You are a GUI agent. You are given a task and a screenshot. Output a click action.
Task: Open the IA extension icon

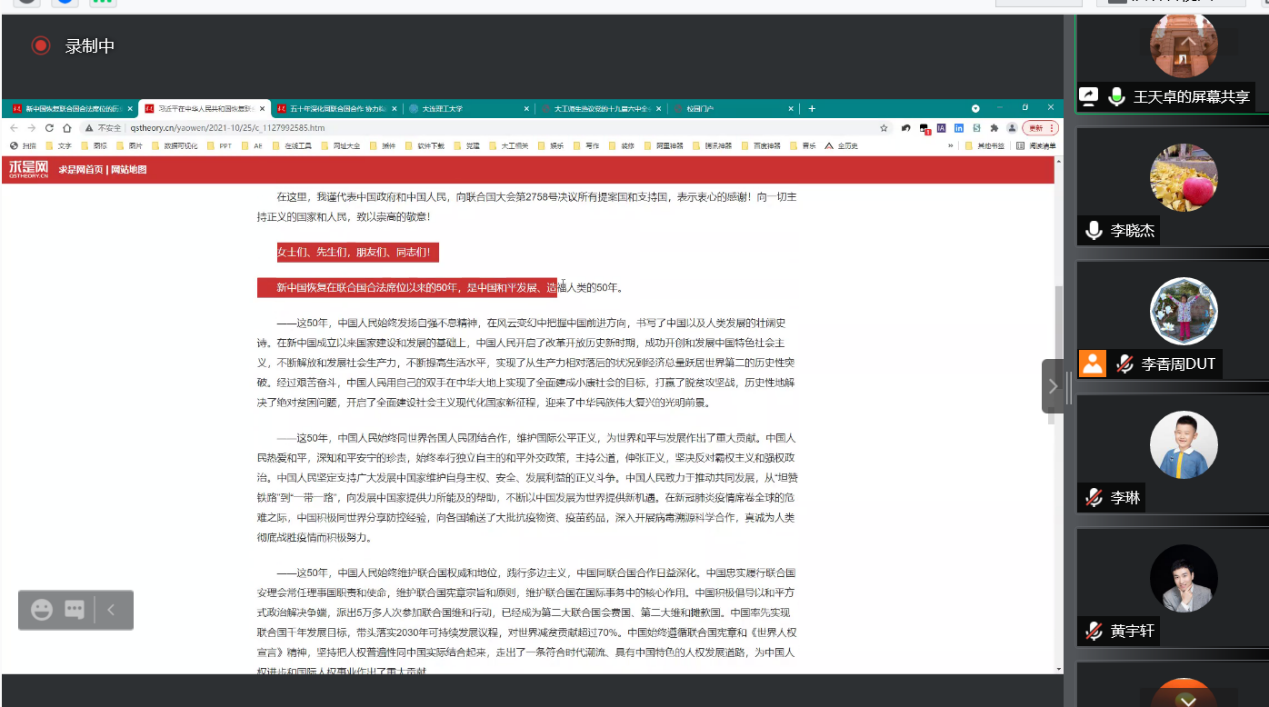point(941,128)
